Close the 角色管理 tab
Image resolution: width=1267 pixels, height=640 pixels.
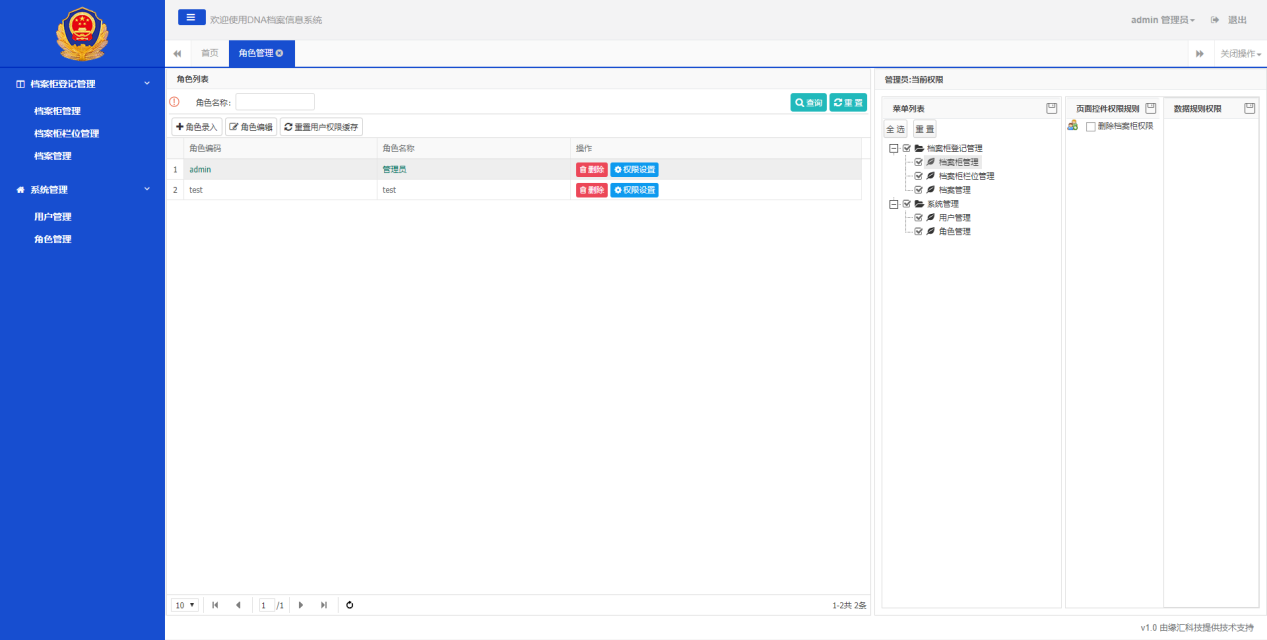pyautogui.click(x=280, y=53)
